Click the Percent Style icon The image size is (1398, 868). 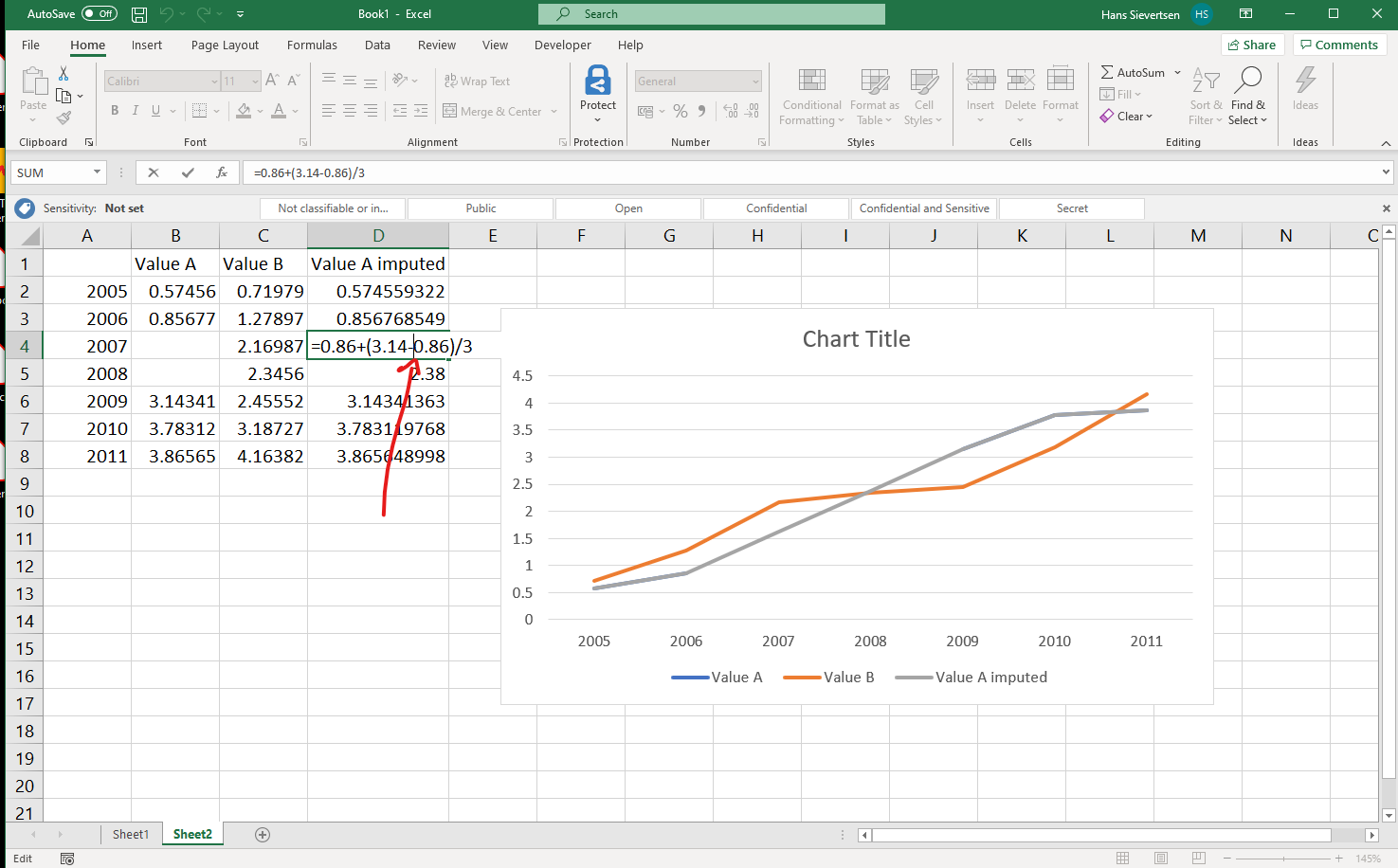(x=681, y=111)
